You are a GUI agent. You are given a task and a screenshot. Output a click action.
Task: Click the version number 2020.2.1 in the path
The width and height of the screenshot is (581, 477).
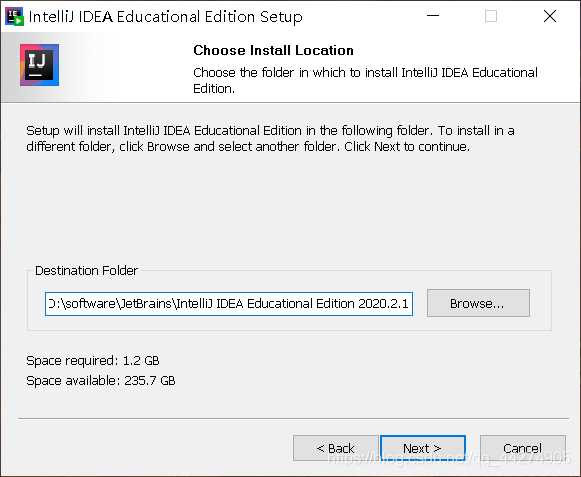click(383, 304)
